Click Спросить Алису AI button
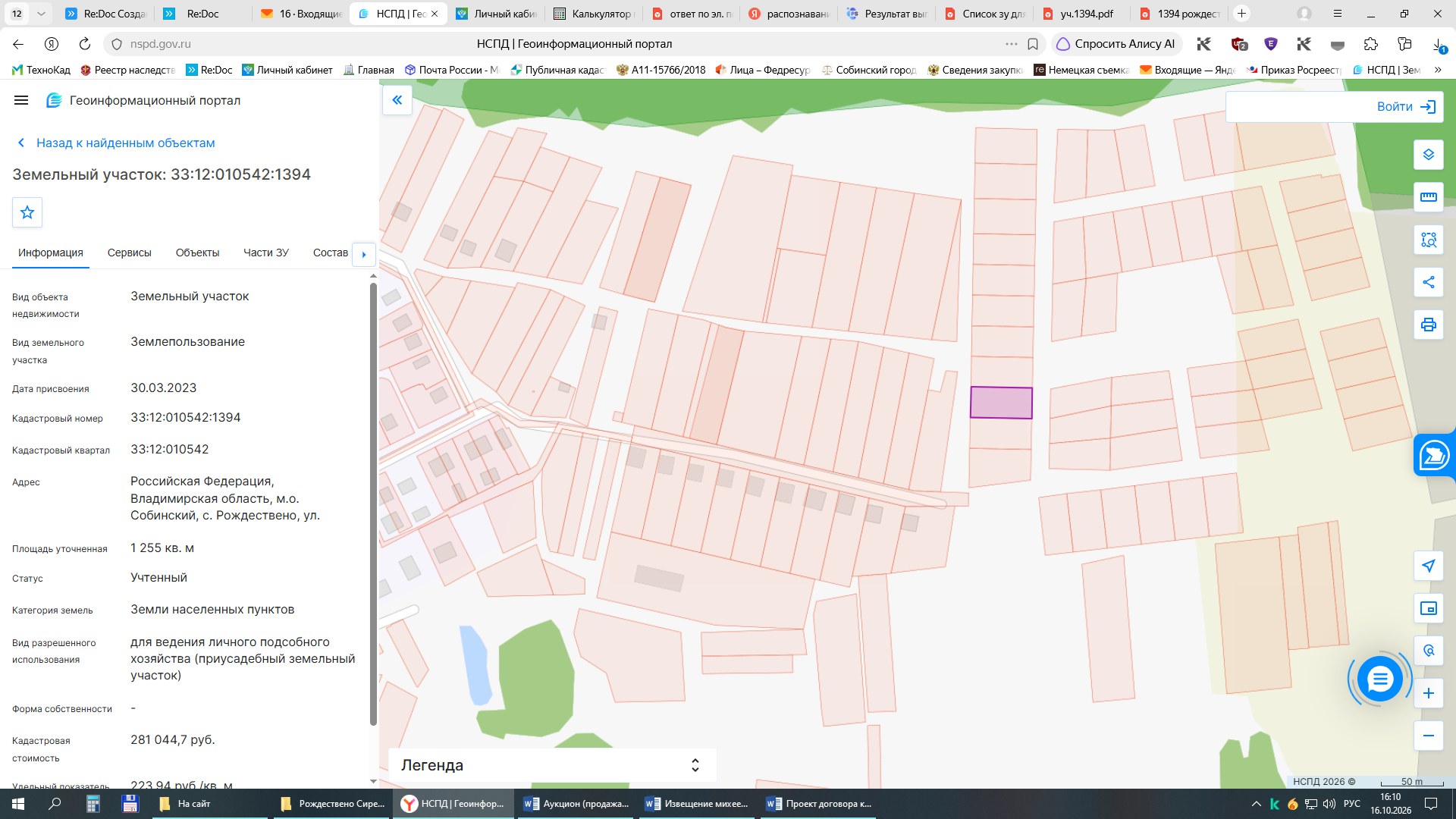 coord(1116,44)
